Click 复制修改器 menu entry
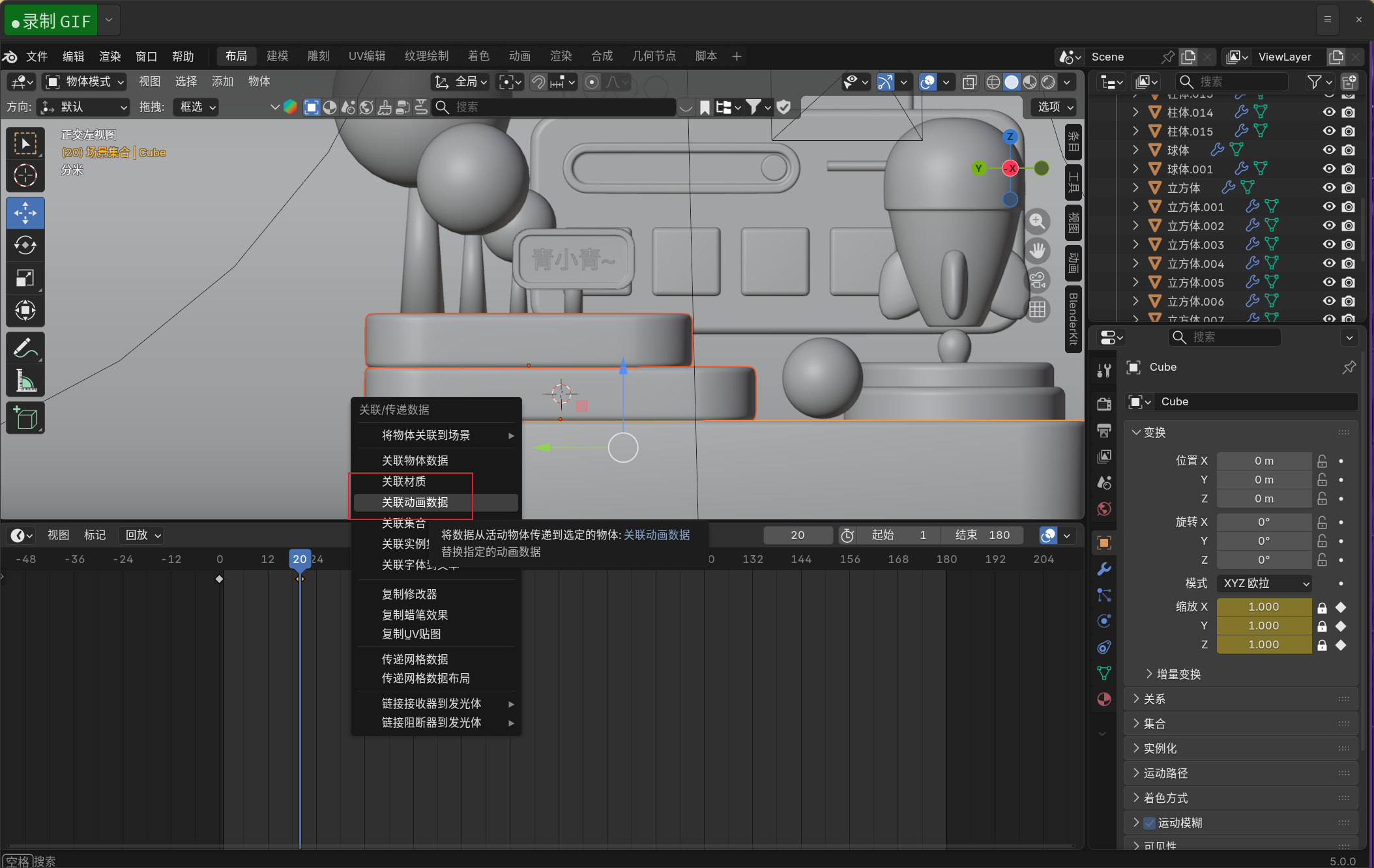 tap(409, 594)
